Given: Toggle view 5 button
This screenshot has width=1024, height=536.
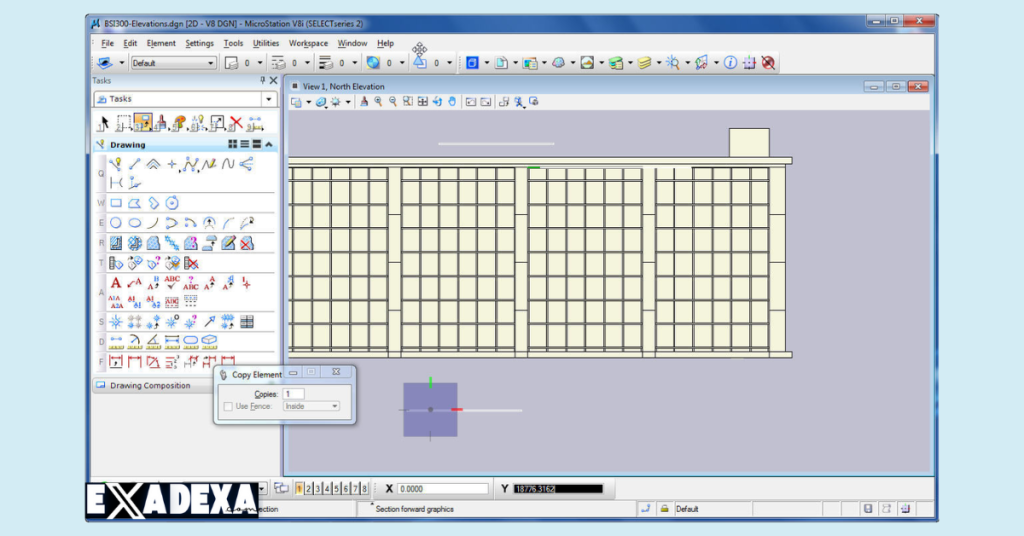Looking at the screenshot, I should pos(337,488).
